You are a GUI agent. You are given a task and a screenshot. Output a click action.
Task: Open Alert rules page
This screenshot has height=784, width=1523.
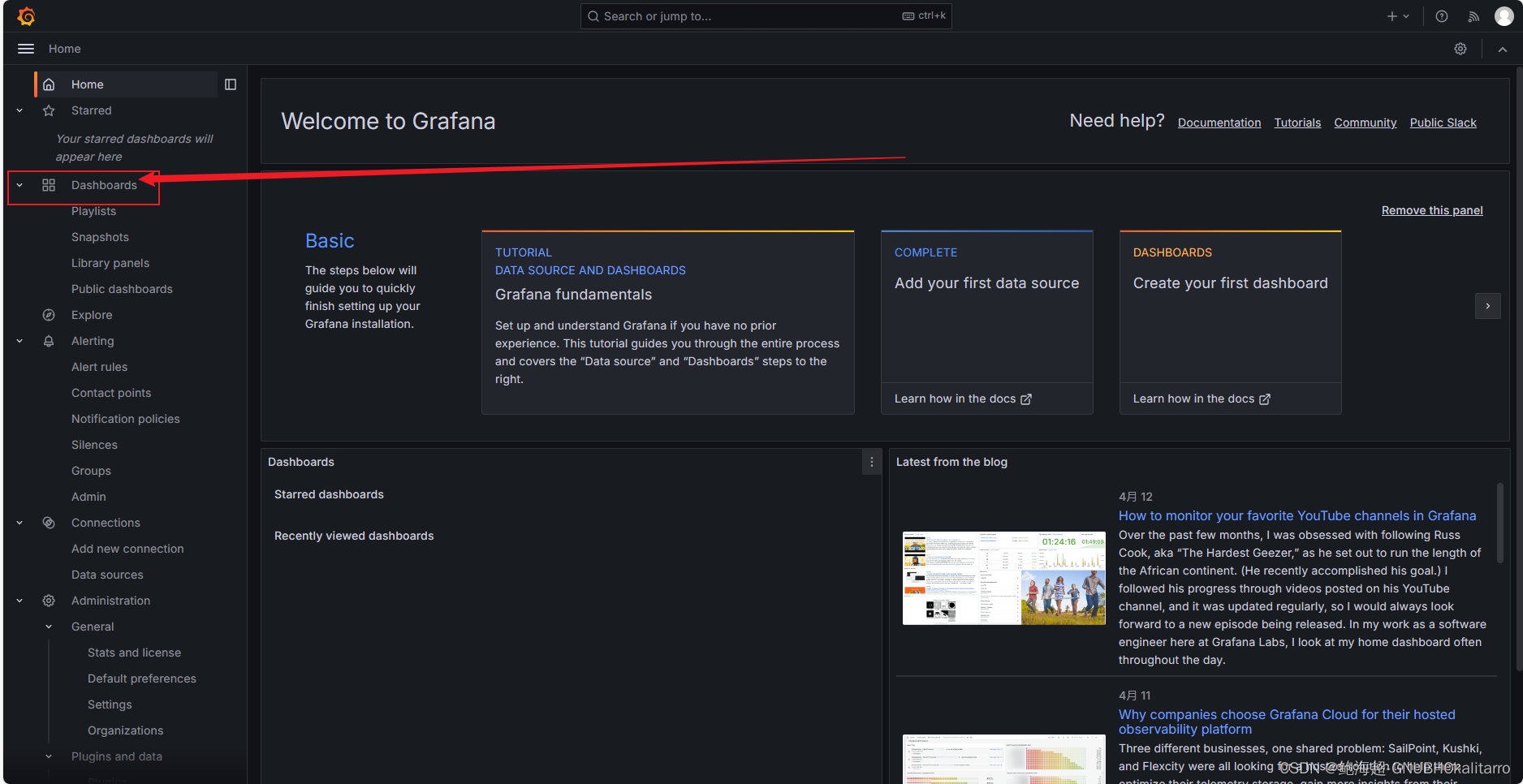99,367
